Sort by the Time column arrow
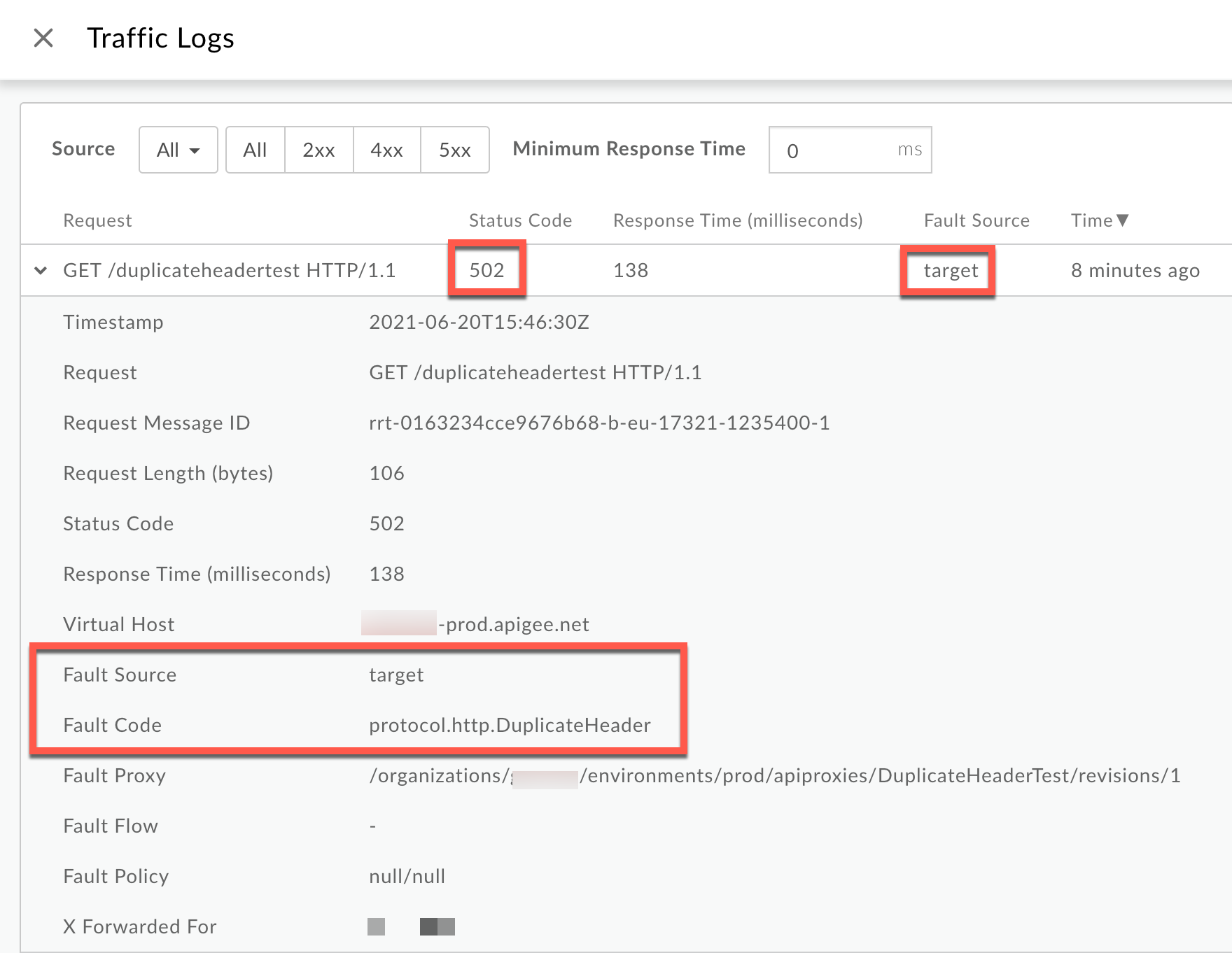Screen dimensions: 1232x953 (1123, 220)
